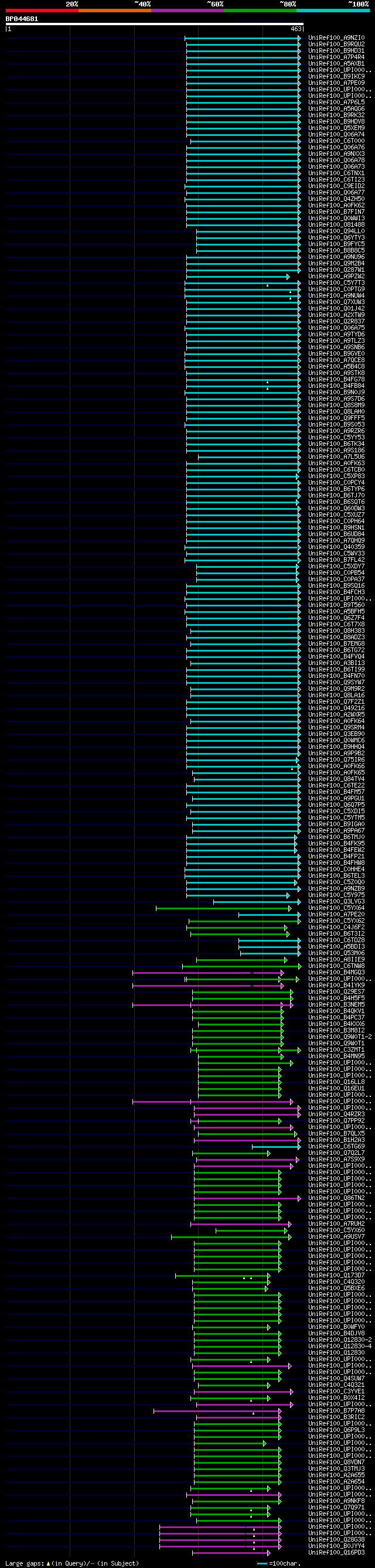The height and width of the screenshot is (1568, 375).
Task: Click the label UniRef100_C4J6F2
Action: coord(337,928)
